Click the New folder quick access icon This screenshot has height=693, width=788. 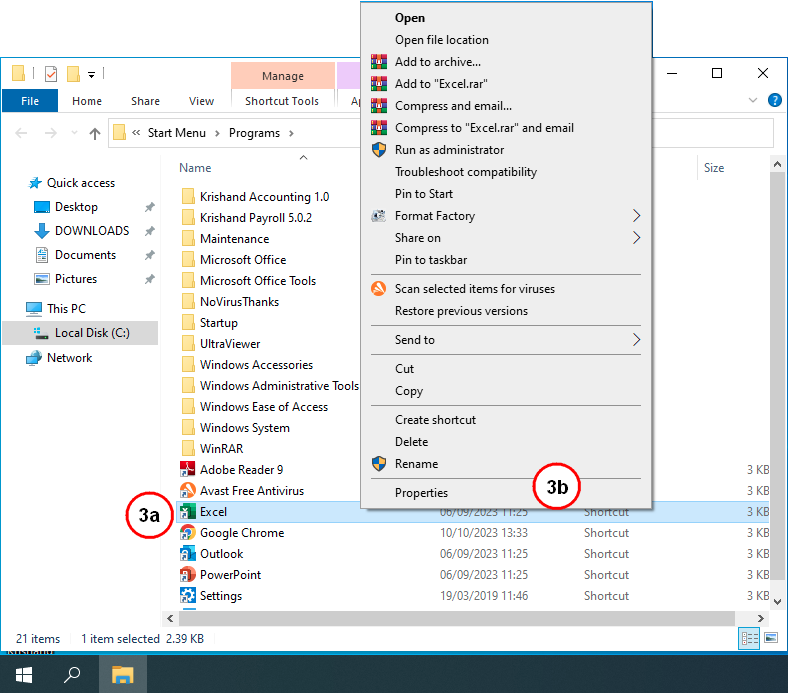(x=73, y=74)
